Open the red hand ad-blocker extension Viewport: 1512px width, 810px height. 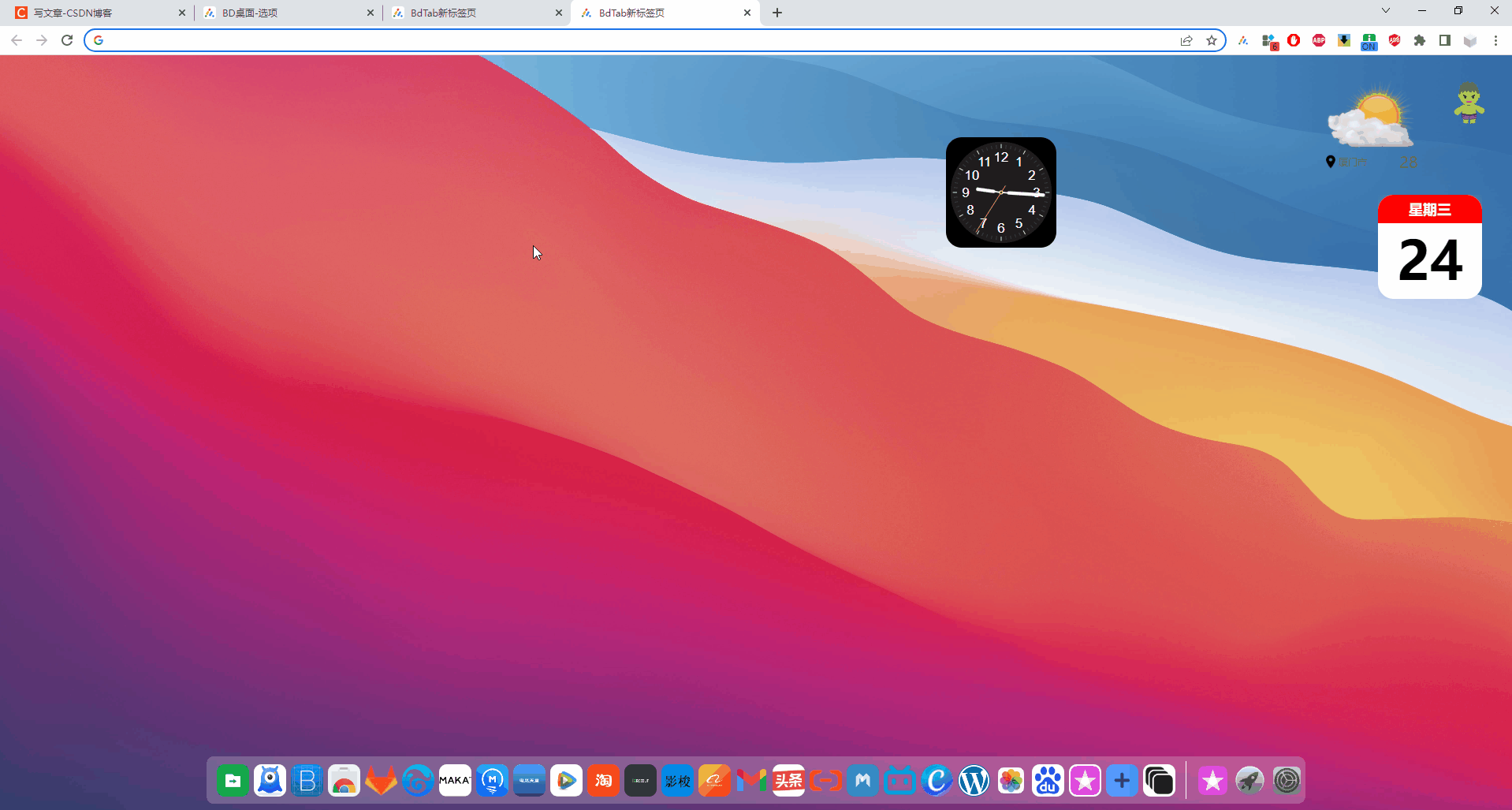1294,40
